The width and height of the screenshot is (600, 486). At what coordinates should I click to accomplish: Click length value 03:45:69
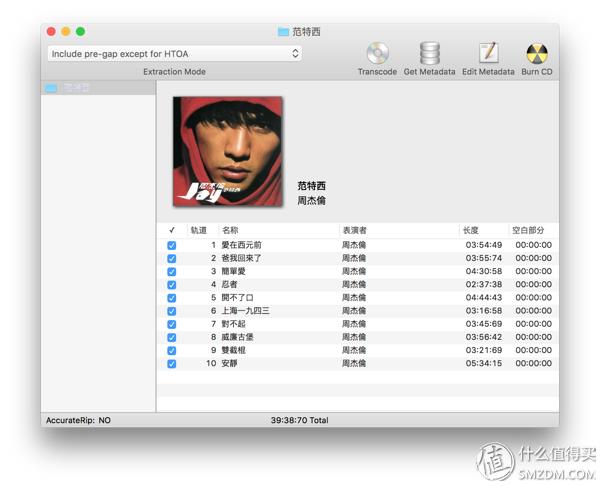tap(484, 324)
